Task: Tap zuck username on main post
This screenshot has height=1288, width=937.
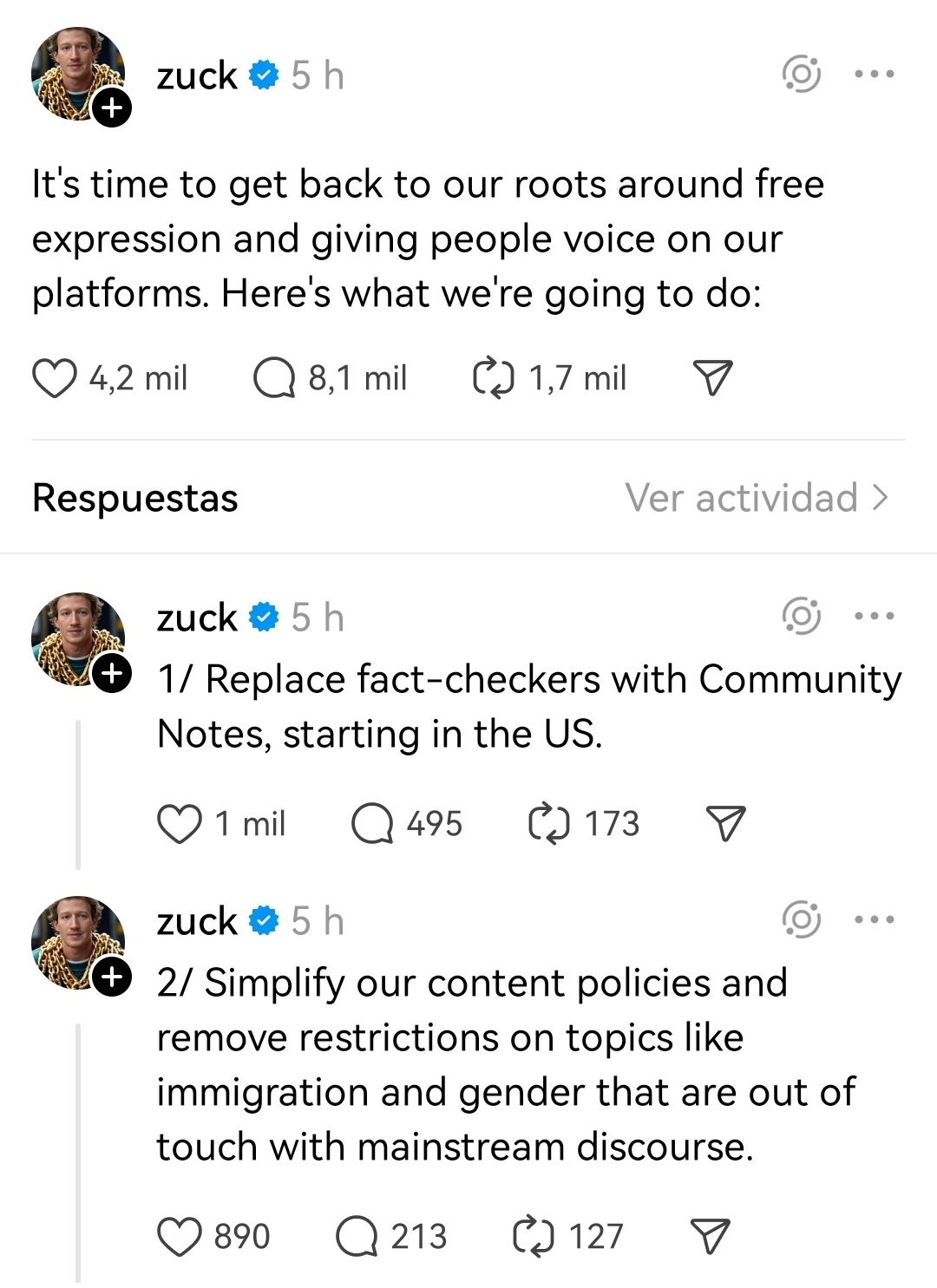Action: [x=197, y=76]
